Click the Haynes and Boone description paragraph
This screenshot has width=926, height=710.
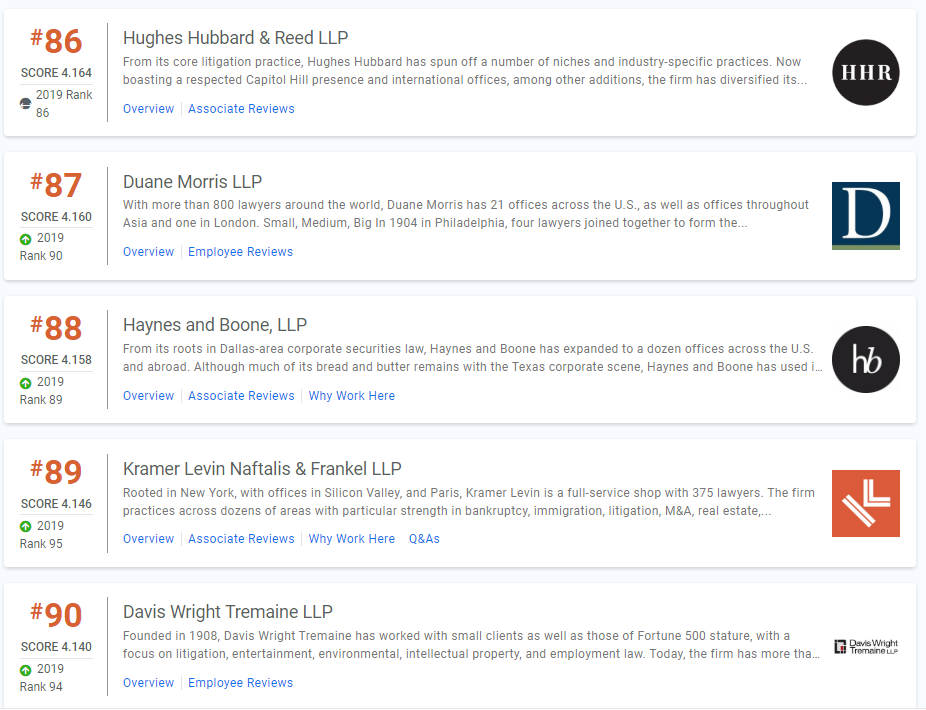(x=472, y=358)
